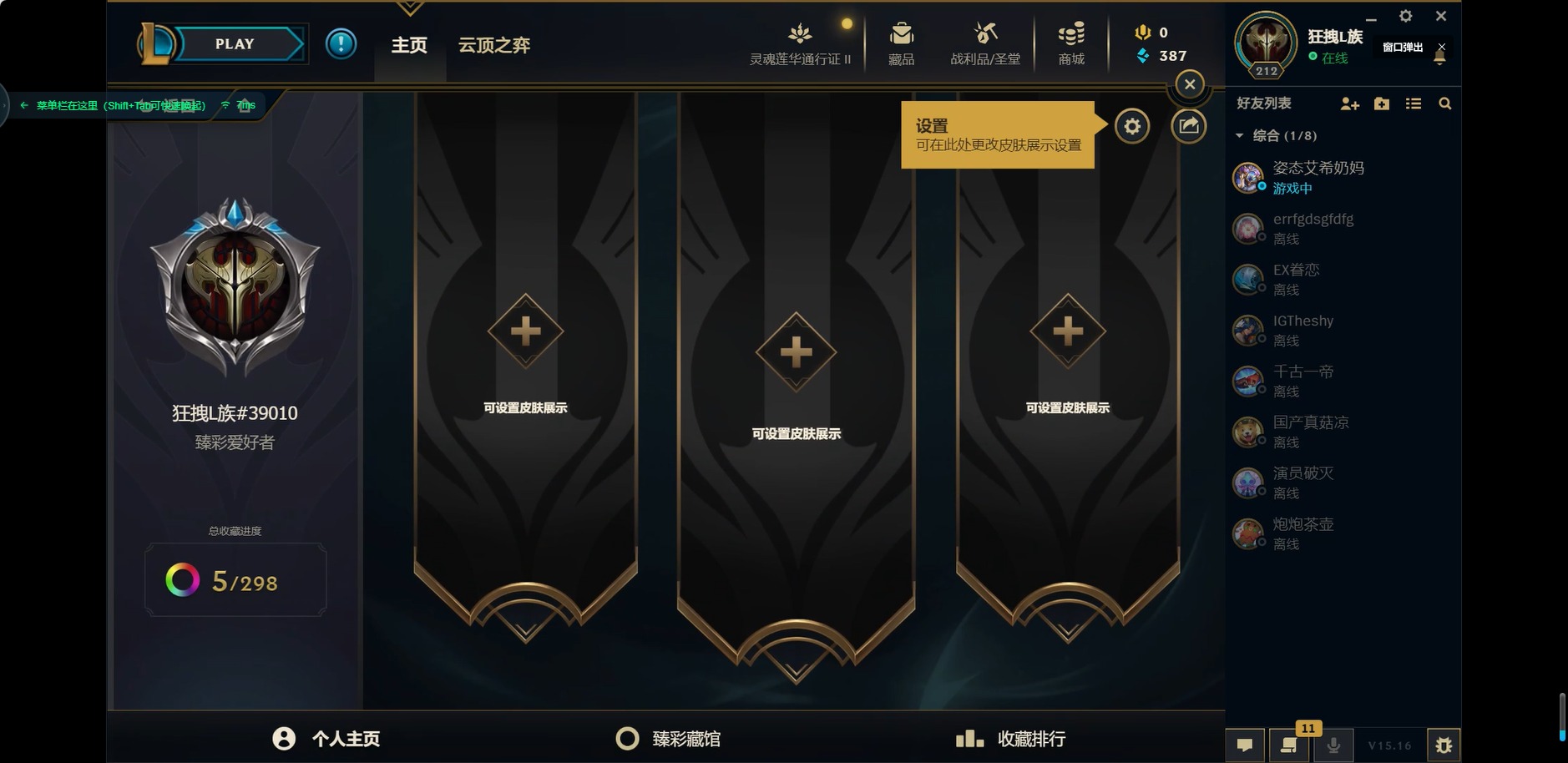The height and width of the screenshot is (763, 1568).
Task: Toggle the notification bell icon
Action: 1439,57
